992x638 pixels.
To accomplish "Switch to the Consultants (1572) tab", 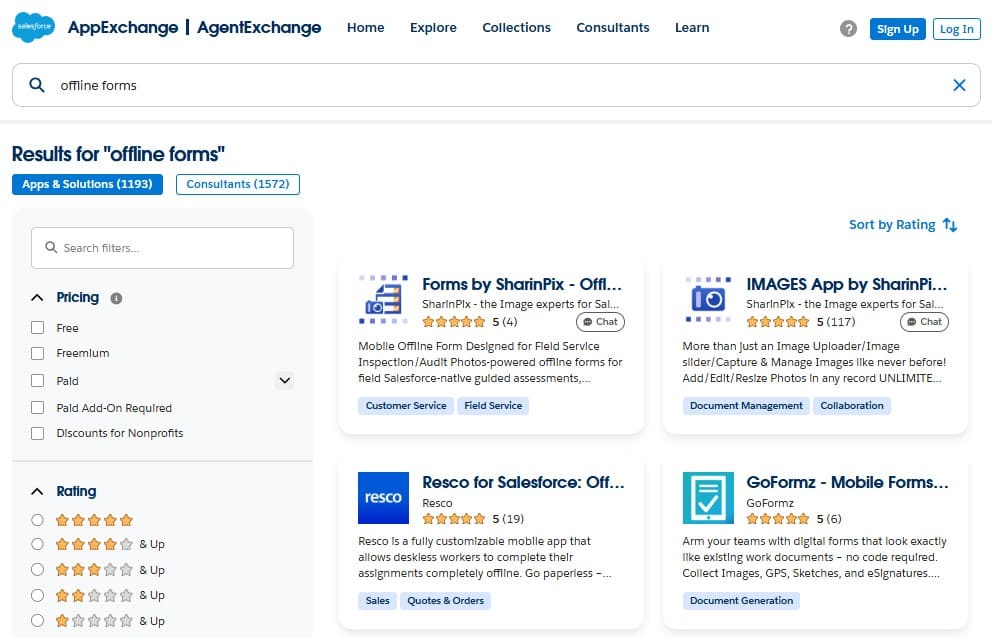I will click(x=237, y=184).
